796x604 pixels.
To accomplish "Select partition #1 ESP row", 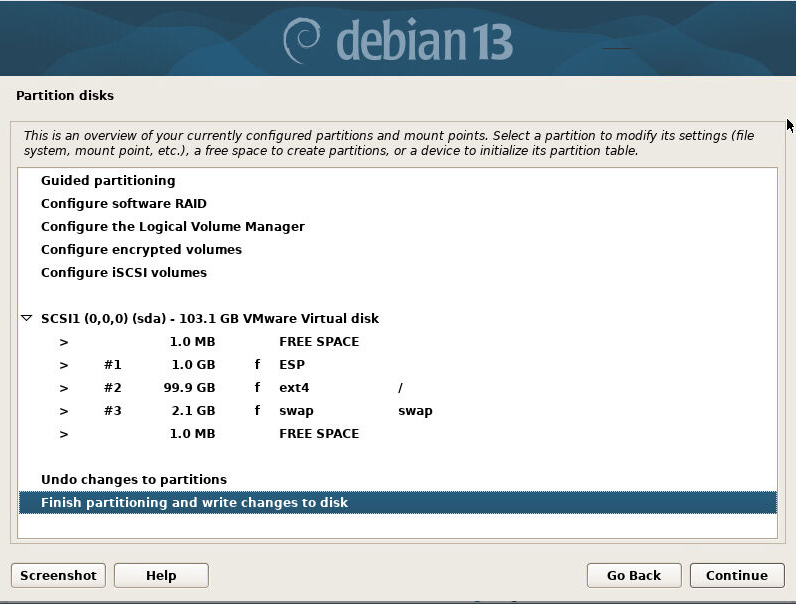I will [x=397, y=364].
